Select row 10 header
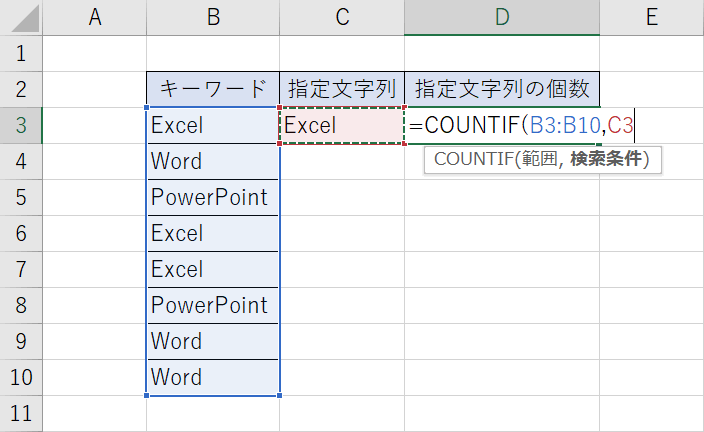 point(21,377)
